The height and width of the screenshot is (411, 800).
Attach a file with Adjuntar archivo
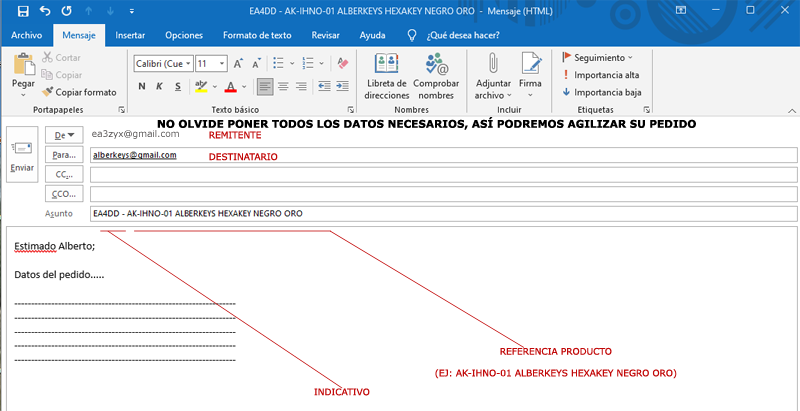493,75
